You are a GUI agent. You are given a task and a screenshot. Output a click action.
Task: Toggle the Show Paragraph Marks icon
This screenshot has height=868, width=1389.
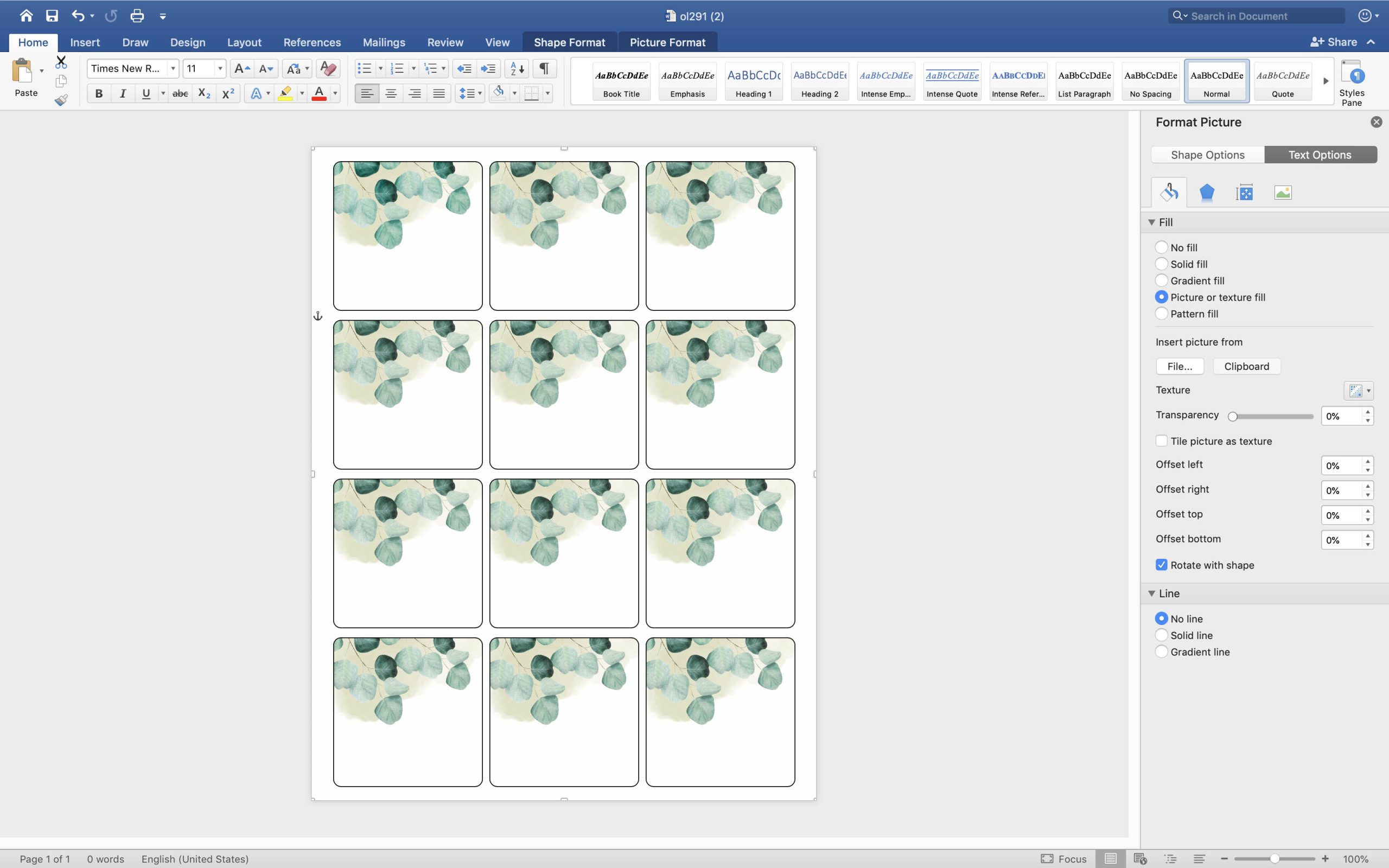[x=544, y=69]
